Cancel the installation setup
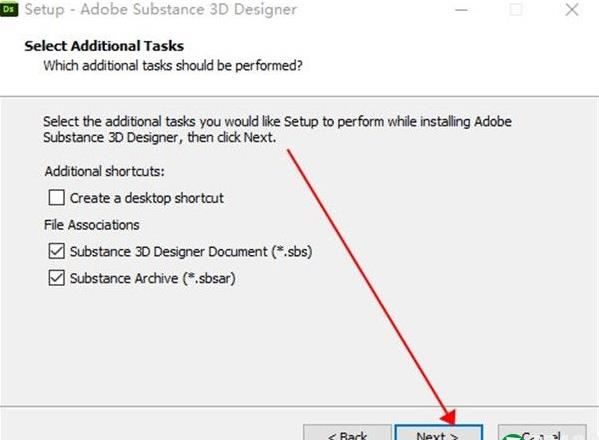Viewport: 599px width, 440px height. point(542,433)
